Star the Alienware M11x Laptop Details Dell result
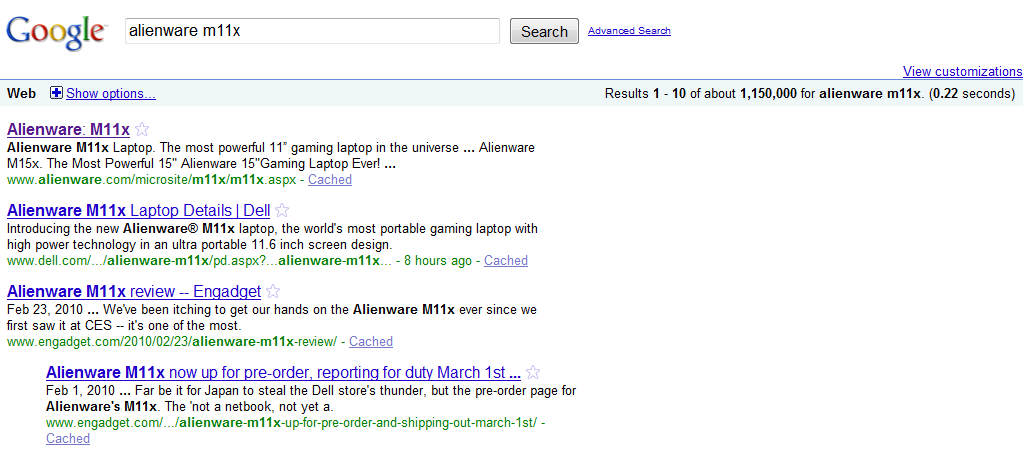 [282, 210]
